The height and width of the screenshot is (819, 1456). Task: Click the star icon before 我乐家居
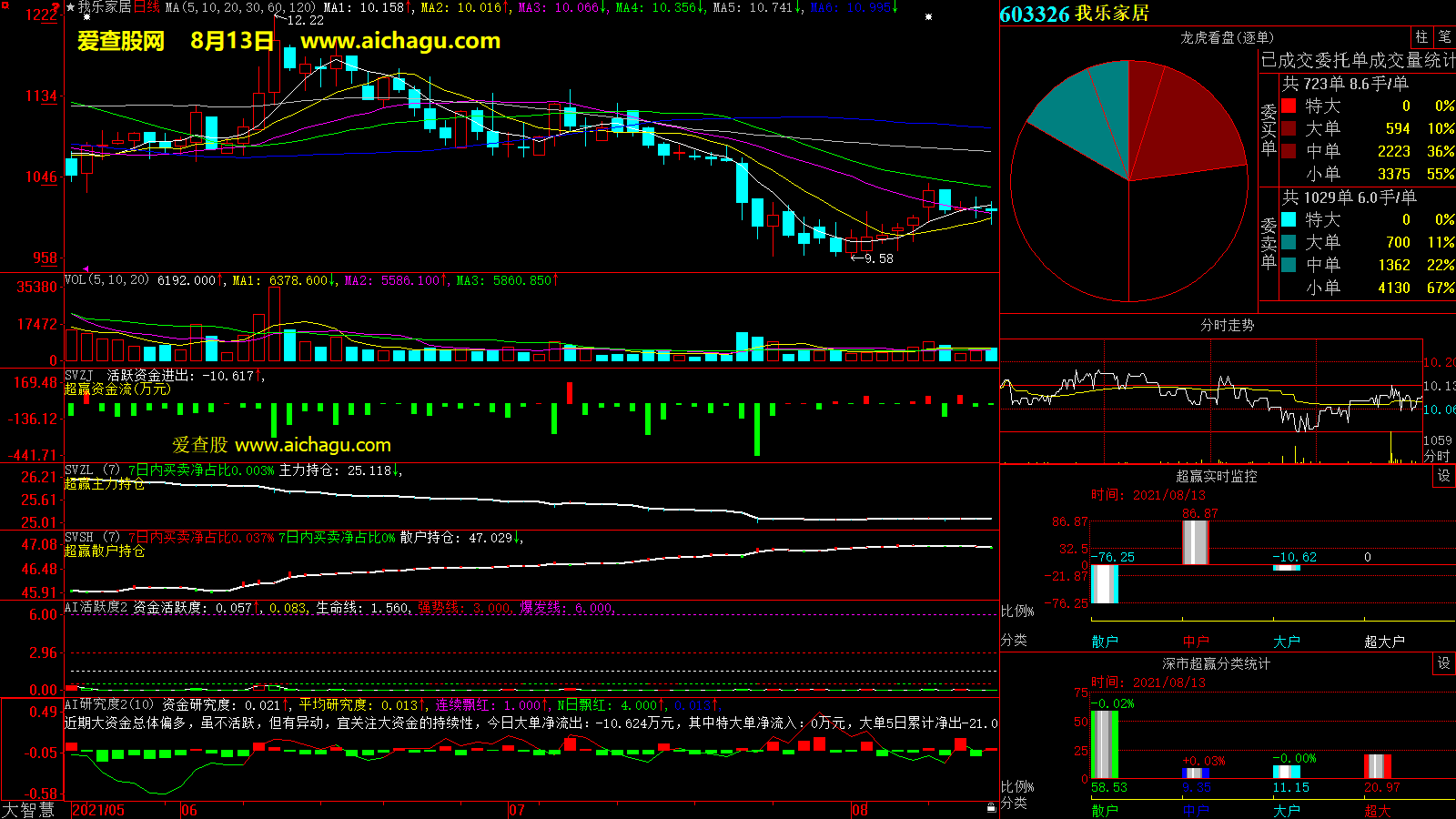70,7
